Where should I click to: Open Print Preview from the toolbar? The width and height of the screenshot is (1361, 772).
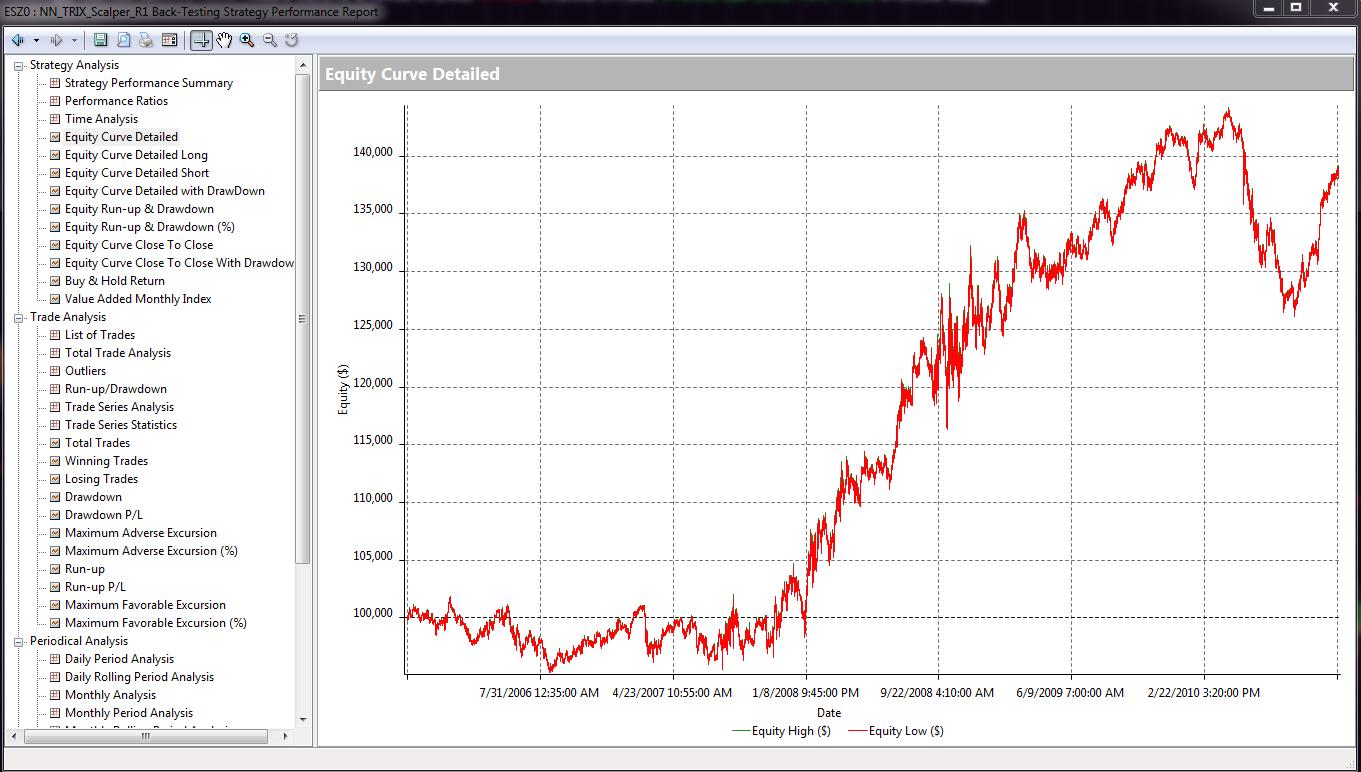123,40
